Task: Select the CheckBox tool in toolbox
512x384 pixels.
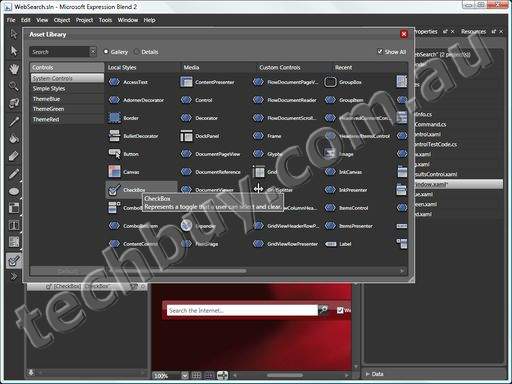Action: tap(14, 261)
